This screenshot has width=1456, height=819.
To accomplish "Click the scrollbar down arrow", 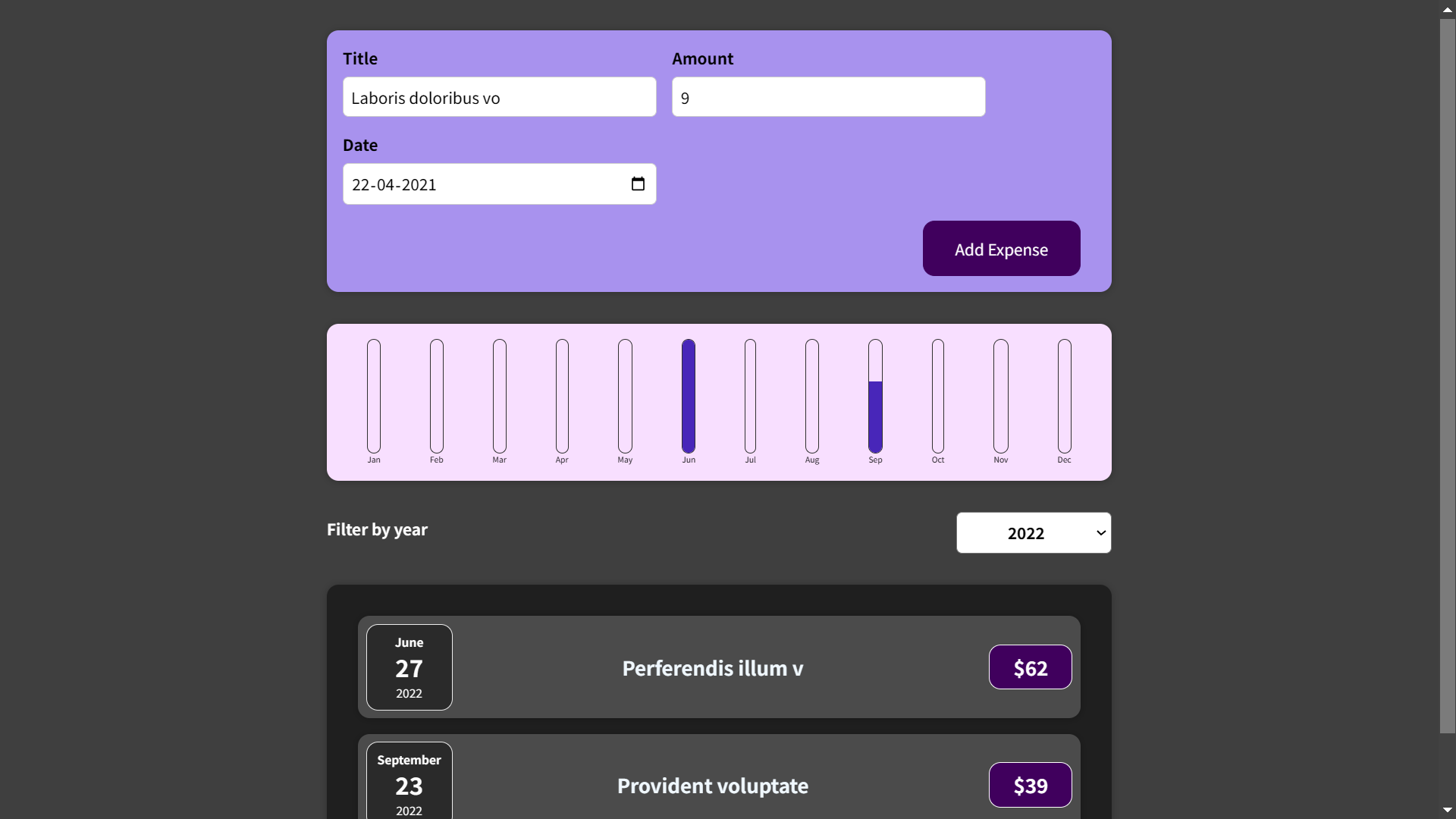I will 1447,810.
